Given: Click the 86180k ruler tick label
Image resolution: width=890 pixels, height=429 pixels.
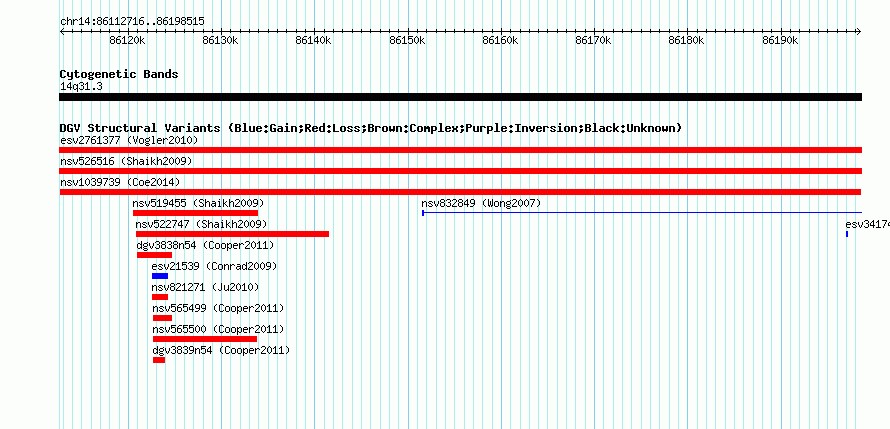Looking at the screenshot, I should click(686, 40).
